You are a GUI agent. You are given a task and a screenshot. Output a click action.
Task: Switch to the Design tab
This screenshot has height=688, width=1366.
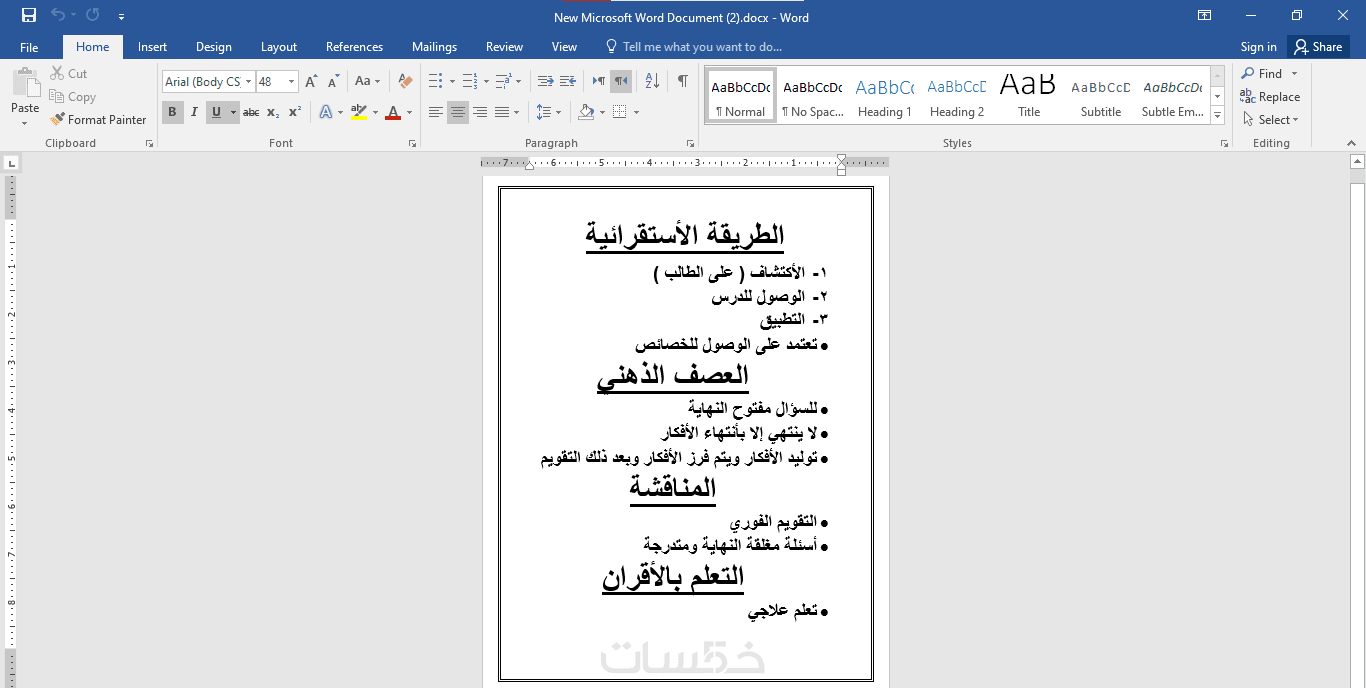pos(214,47)
